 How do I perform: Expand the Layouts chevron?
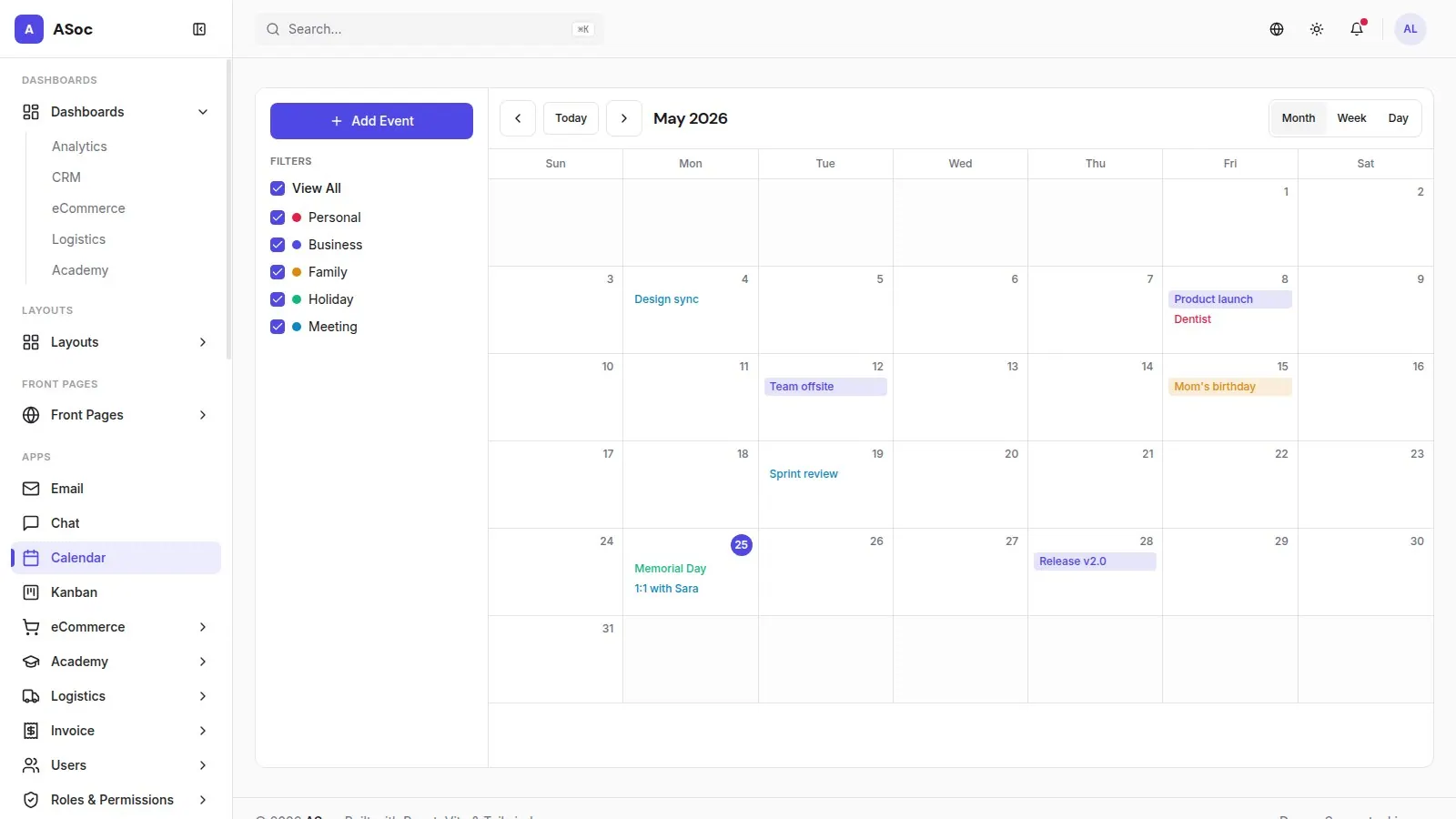(203, 342)
